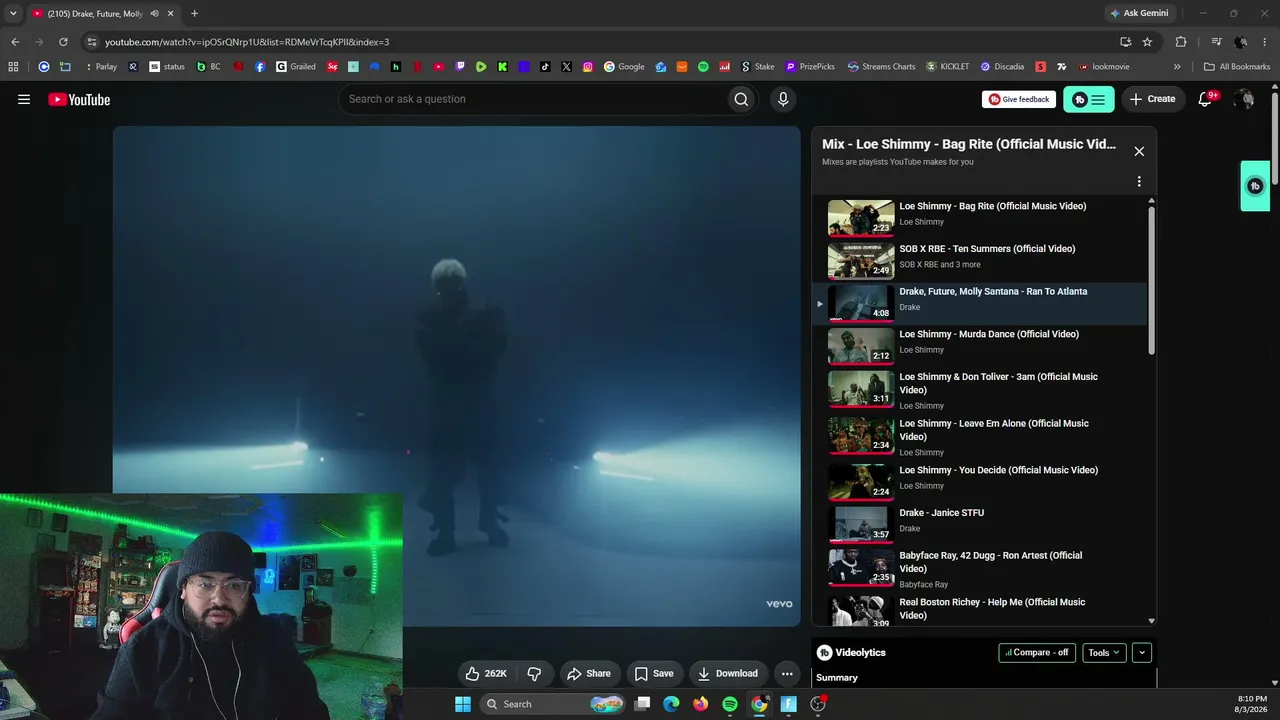
Task: Click the Chrome address bar URL
Action: click(x=247, y=42)
